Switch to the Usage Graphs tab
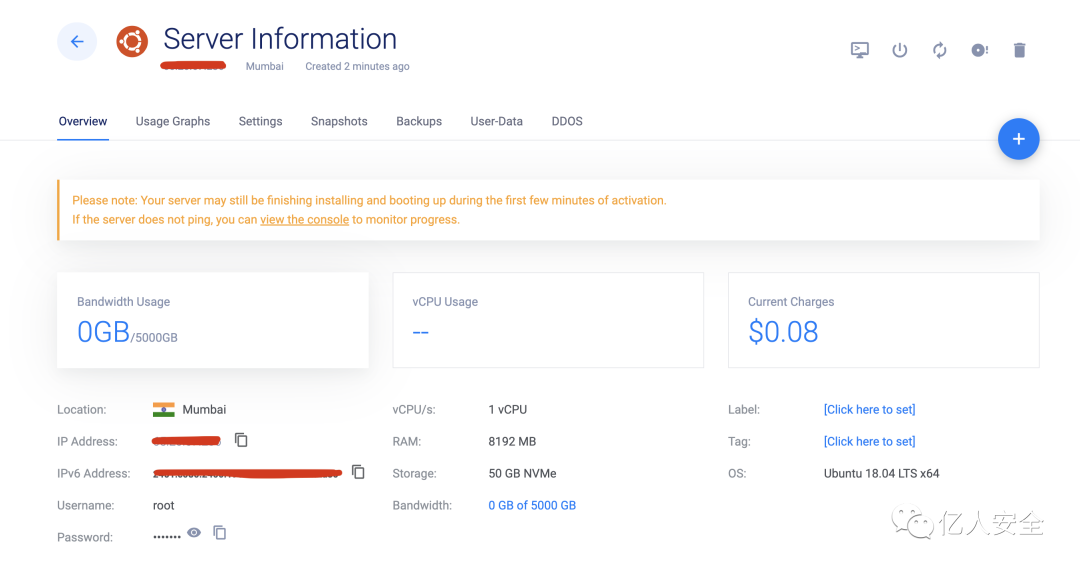The image size is (1080, 571). tap(173, 121)
